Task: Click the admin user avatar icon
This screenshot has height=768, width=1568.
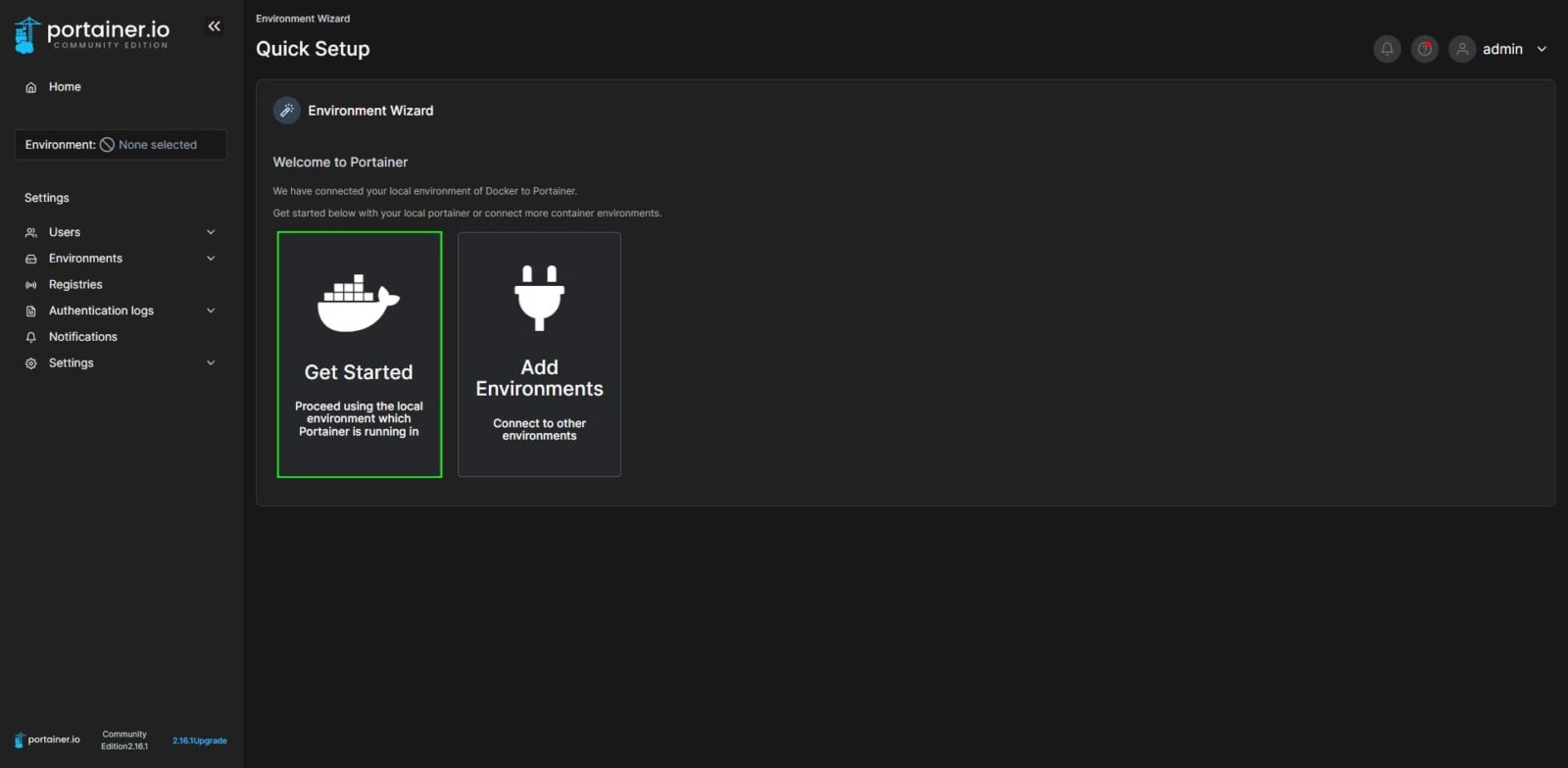Action: (1462, 49)
